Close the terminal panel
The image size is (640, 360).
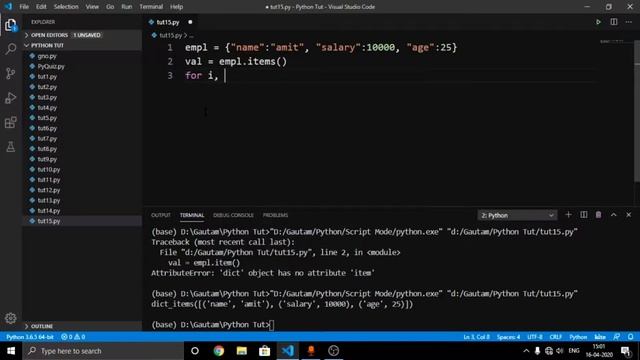pos(629,215)
